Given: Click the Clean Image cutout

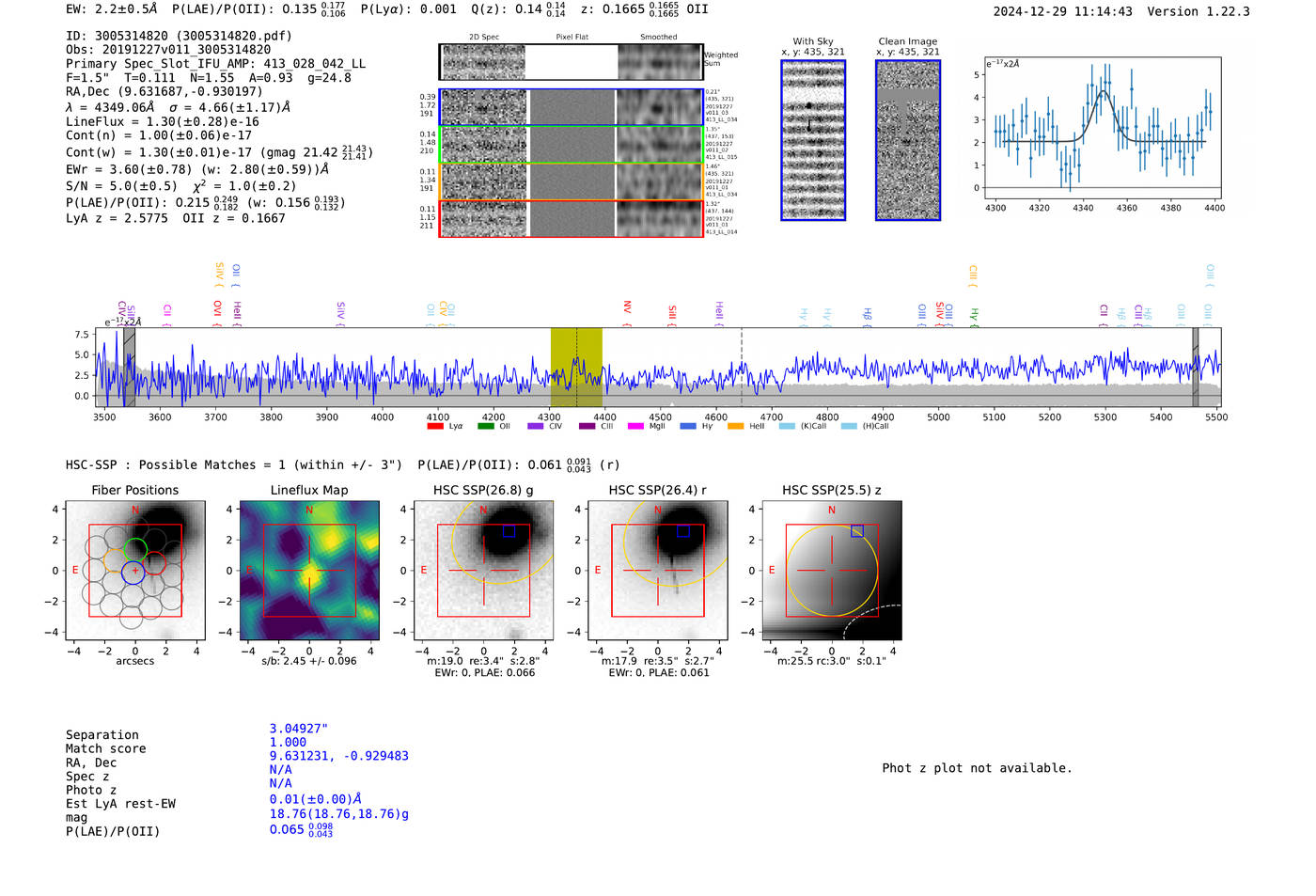Looking at the screenshot, I should tap(908, 140).
